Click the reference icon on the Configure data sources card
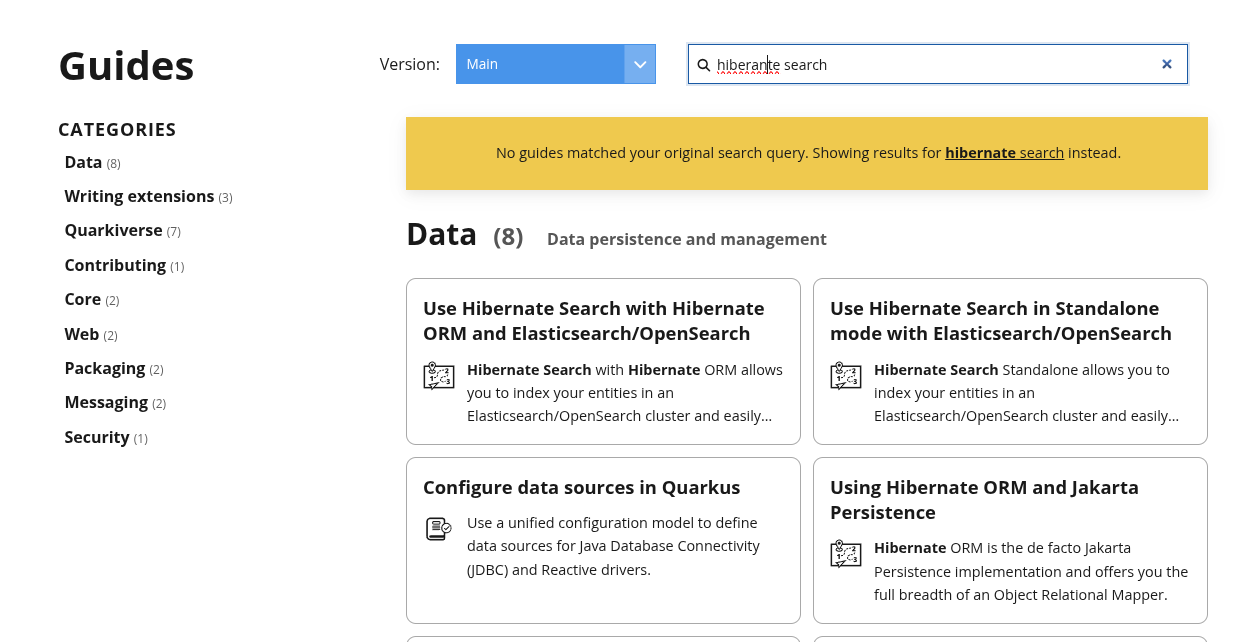The width and height of the screenshot is (1234, 642). (x=439, y=529)
